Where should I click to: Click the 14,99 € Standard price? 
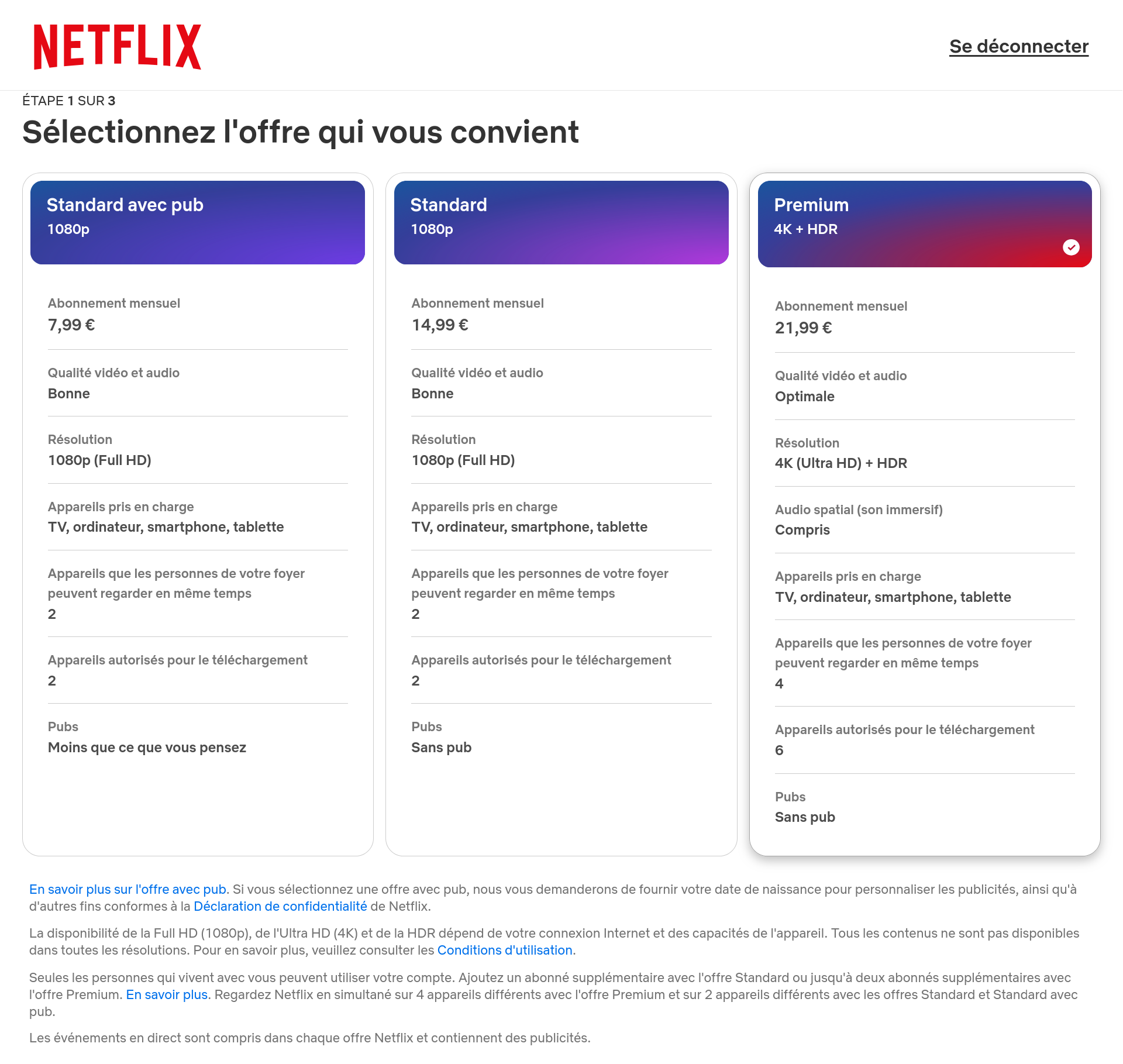click(x=440, y=325)
